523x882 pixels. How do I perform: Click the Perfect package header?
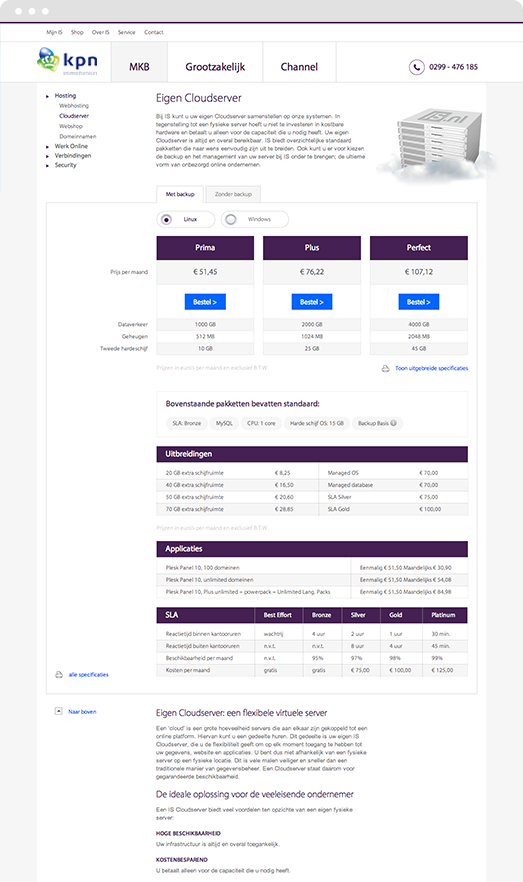click(419, 248)
